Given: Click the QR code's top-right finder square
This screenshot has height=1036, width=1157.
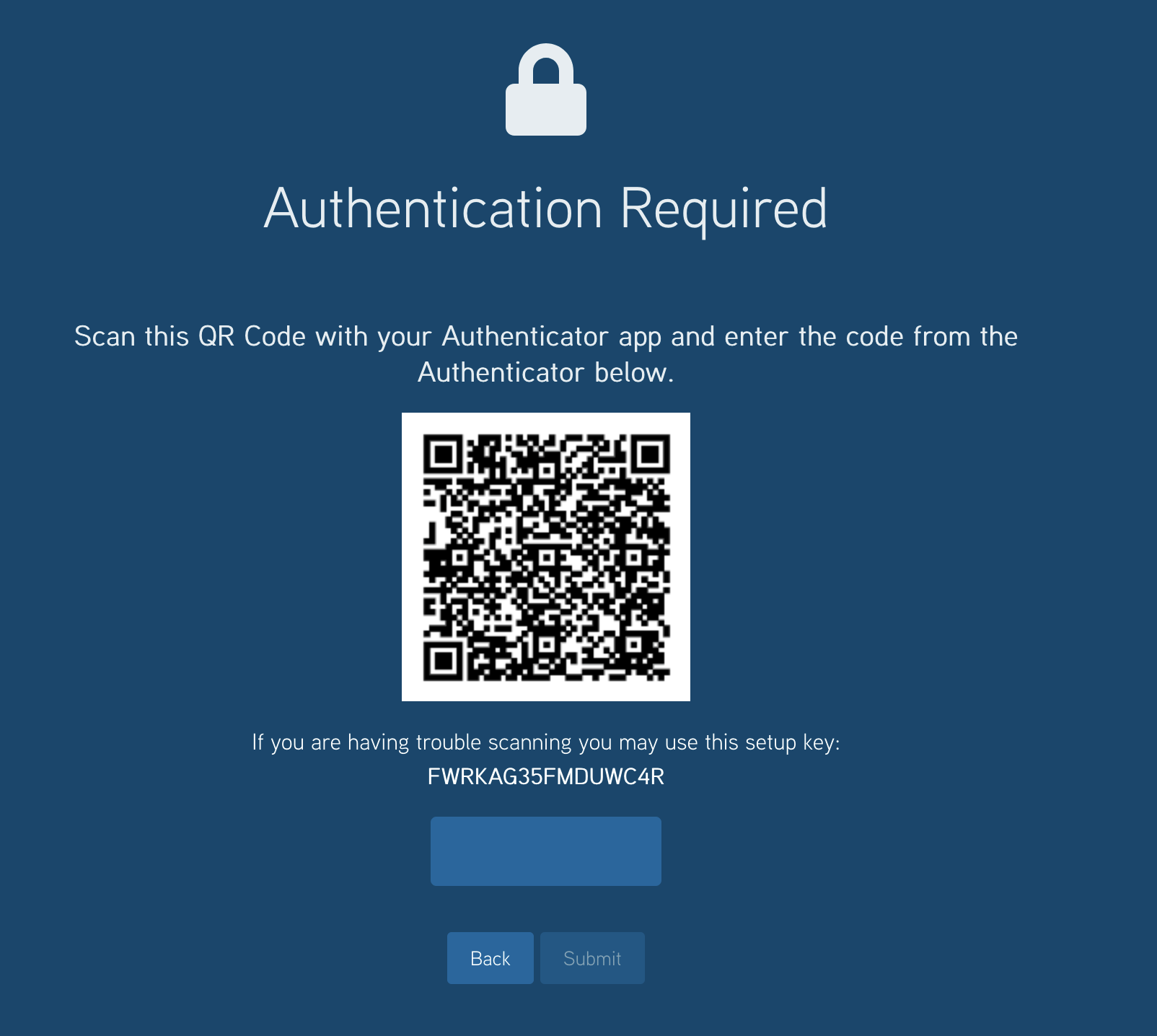Looking at the screenshot, I should click(650, 454).
